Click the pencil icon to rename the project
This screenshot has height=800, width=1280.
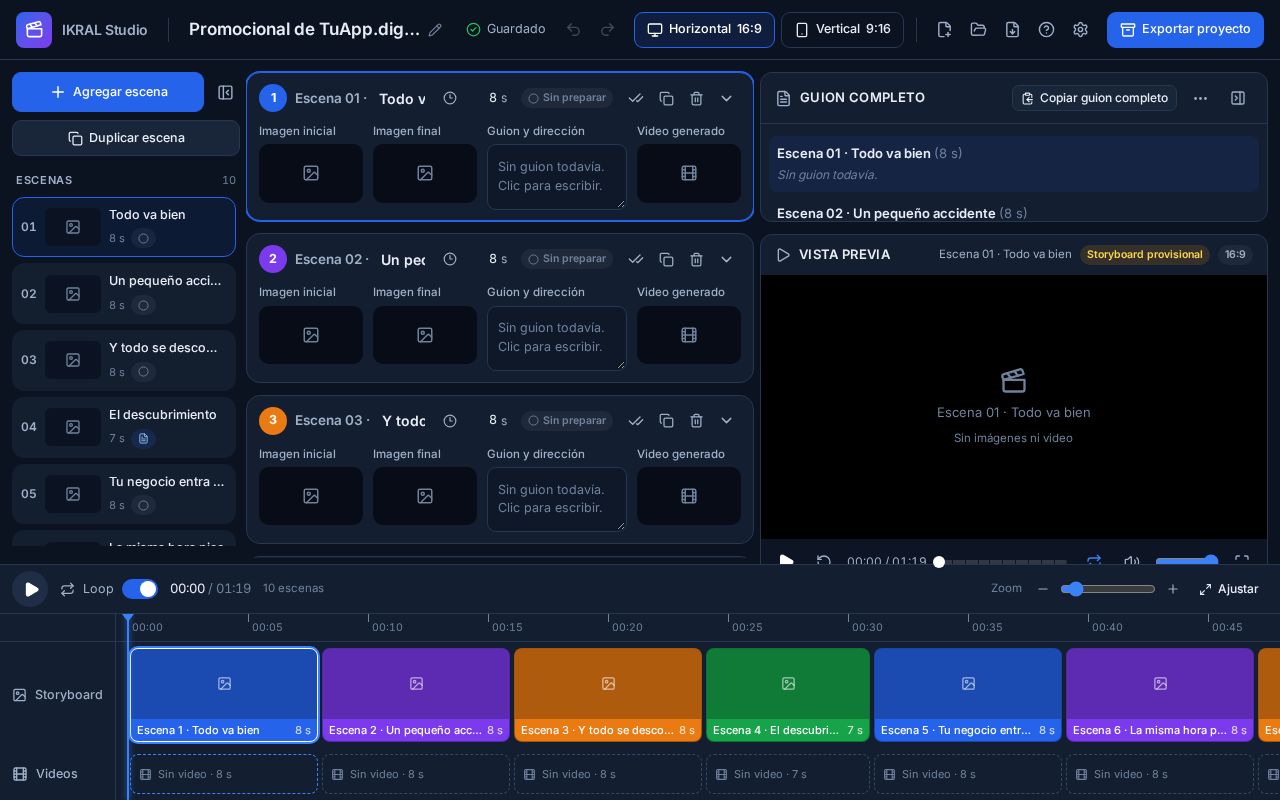435,30
